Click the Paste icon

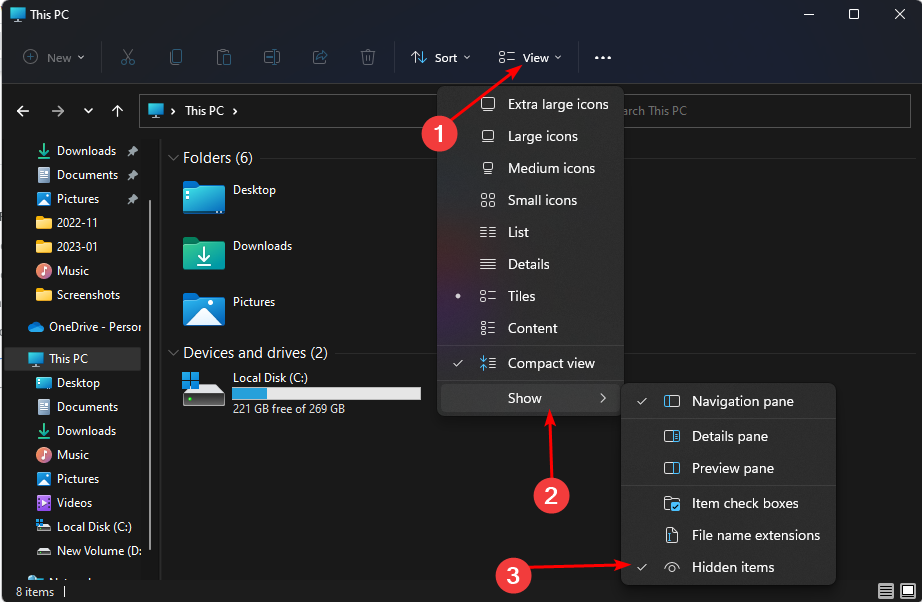click(224, 57)
